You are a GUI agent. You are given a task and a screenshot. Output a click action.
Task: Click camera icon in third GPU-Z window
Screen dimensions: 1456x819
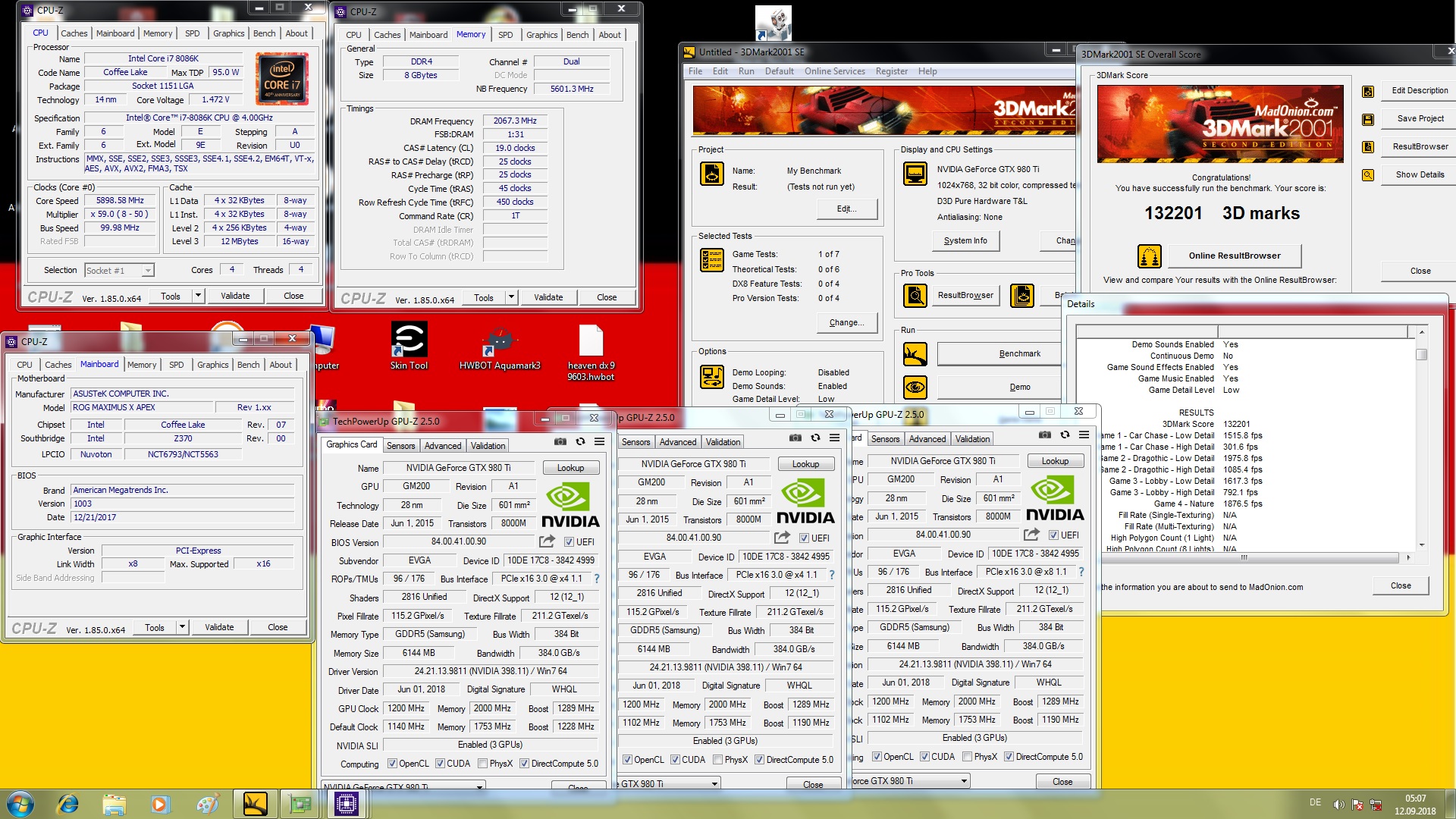coord(1045,435)
